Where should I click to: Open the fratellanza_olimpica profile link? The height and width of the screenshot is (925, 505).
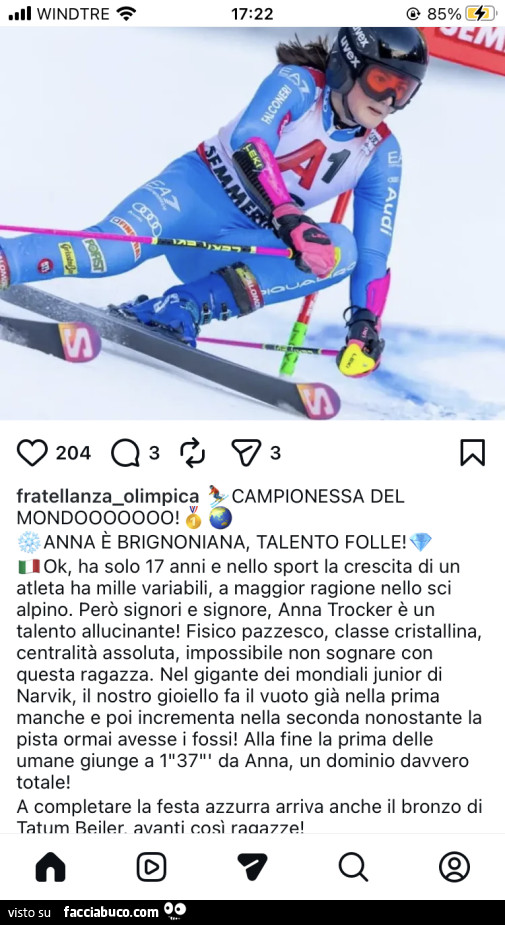(x=108, y=496)
